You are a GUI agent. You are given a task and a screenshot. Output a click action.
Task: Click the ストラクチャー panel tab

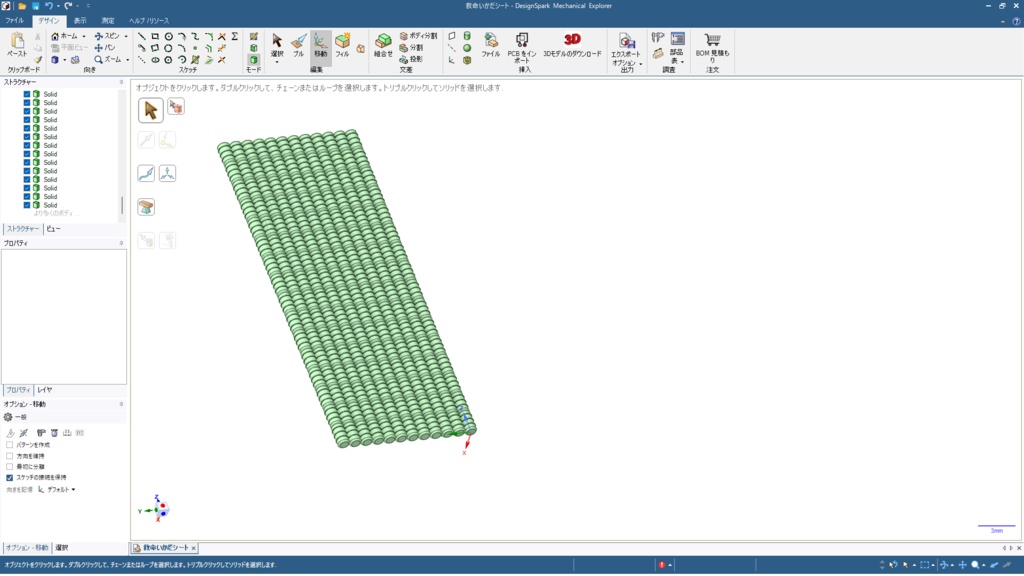pyautogui.click(x=23, y=229)
